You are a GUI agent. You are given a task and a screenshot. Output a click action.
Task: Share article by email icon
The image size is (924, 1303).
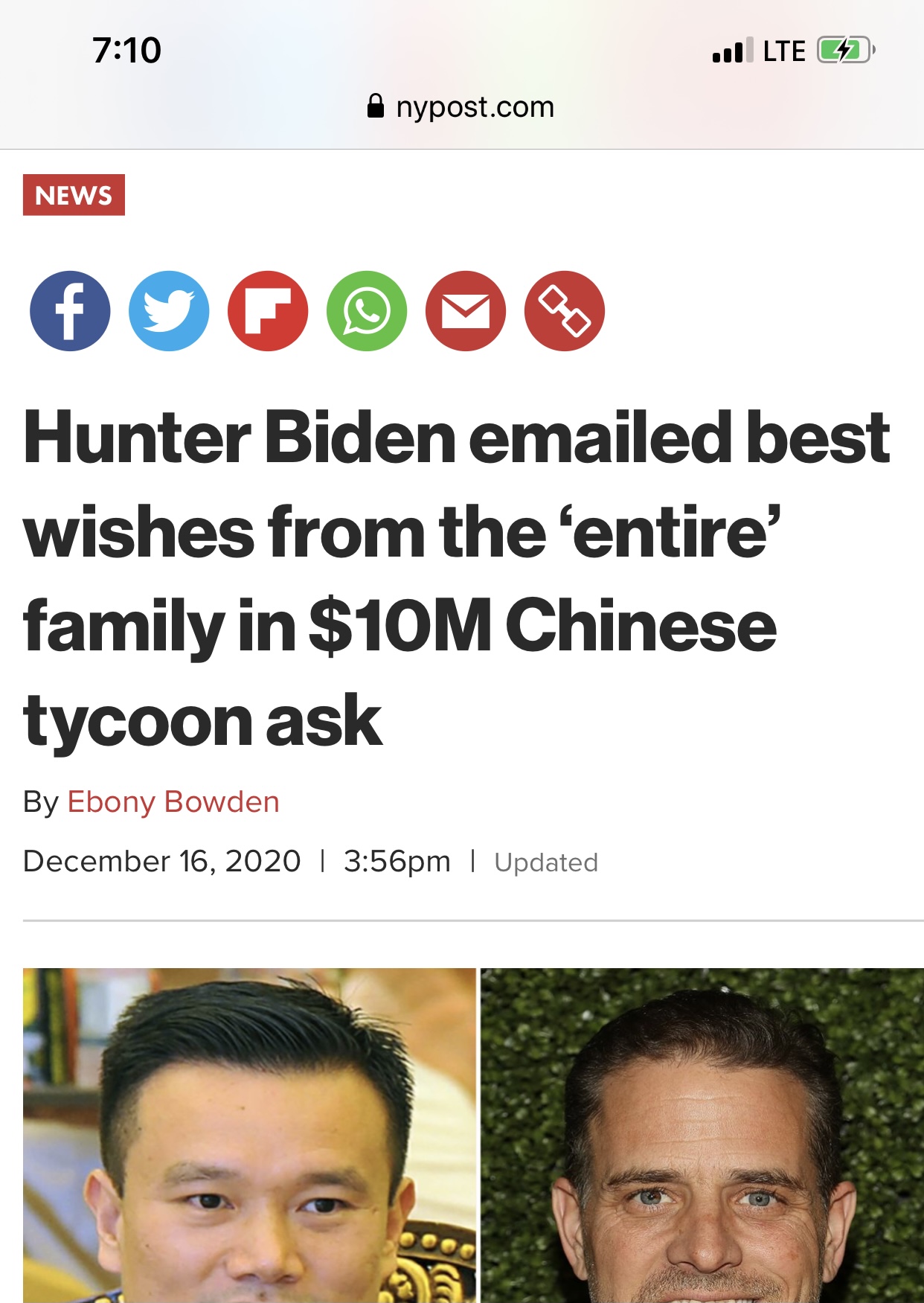(466, 311)
